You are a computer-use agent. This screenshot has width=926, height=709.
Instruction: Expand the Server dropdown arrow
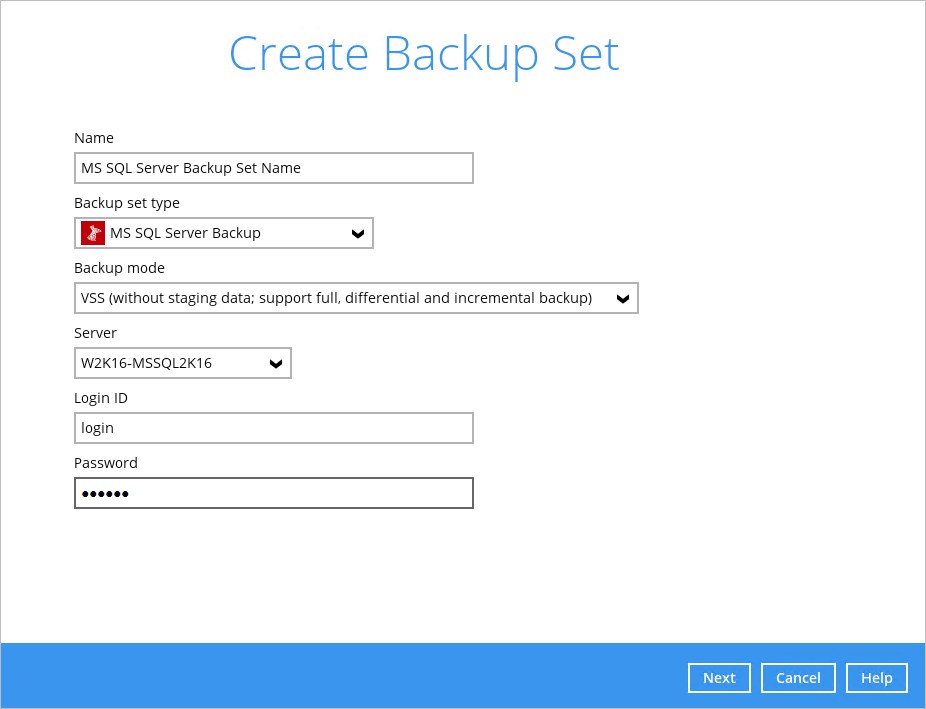tap(276, 364)
